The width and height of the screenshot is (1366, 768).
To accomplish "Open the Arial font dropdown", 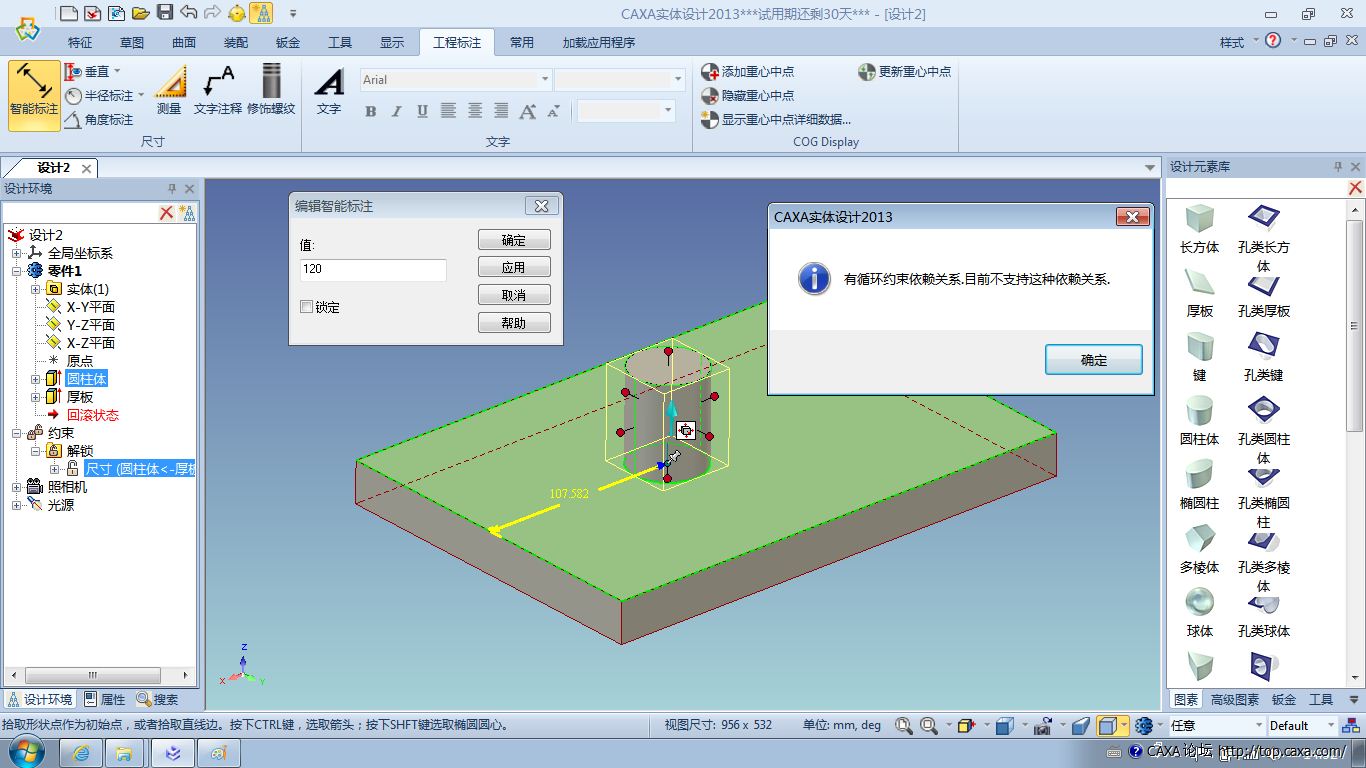I will click(x=545, y=80).
